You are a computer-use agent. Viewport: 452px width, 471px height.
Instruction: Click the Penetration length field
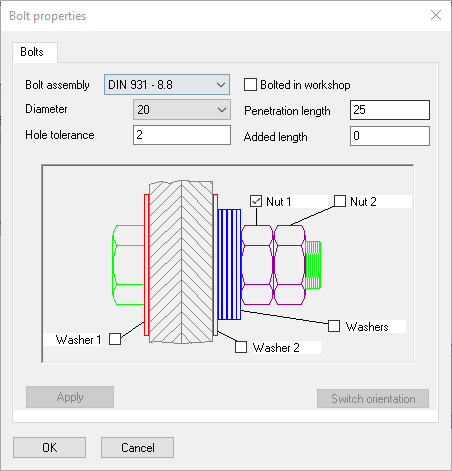click(x=390, y=110)
